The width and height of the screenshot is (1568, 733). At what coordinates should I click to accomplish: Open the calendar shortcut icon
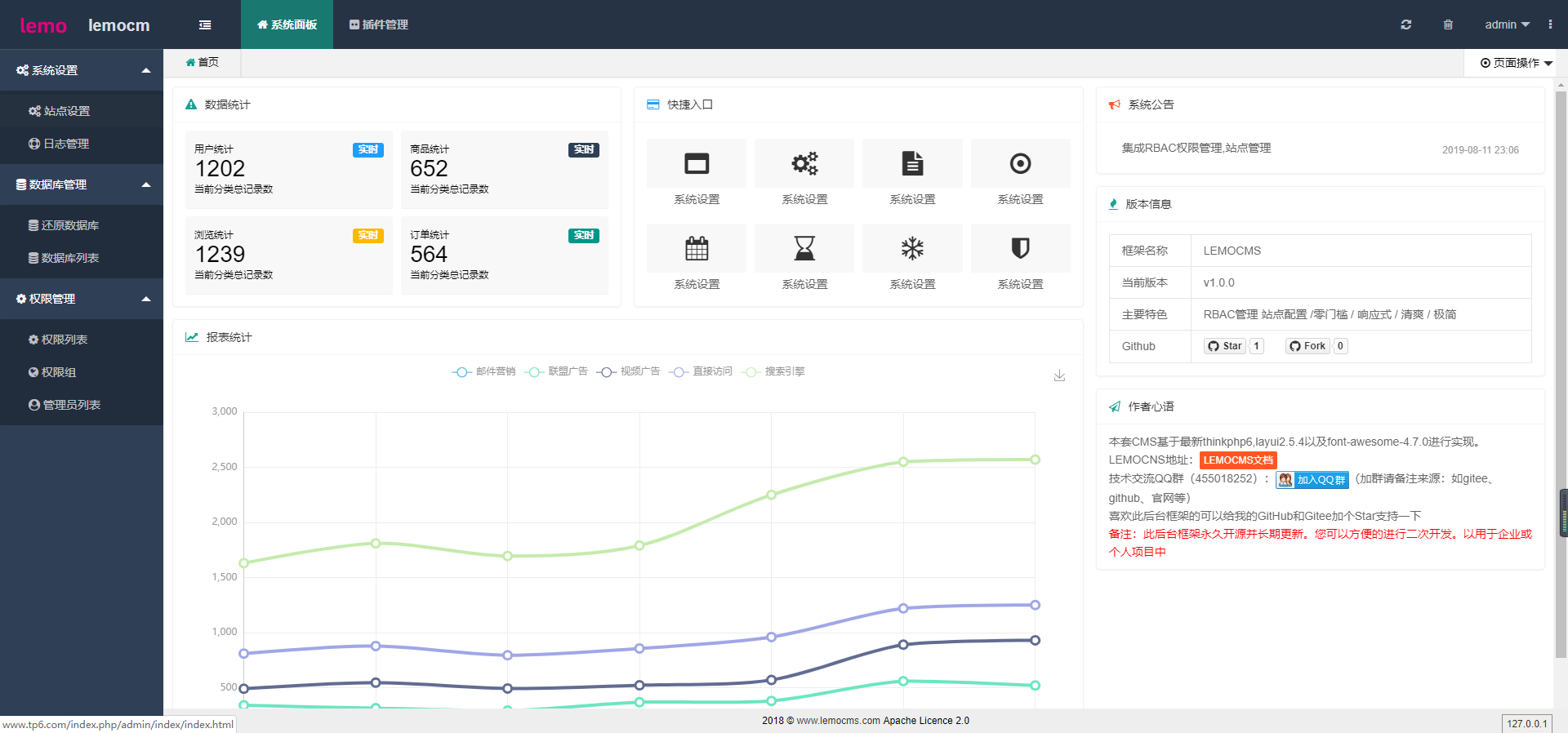697,248
